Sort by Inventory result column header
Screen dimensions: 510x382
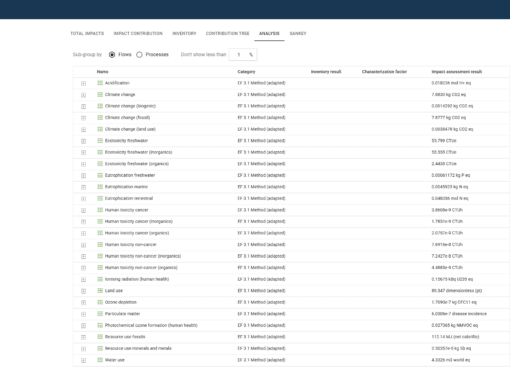click(326, 72)
